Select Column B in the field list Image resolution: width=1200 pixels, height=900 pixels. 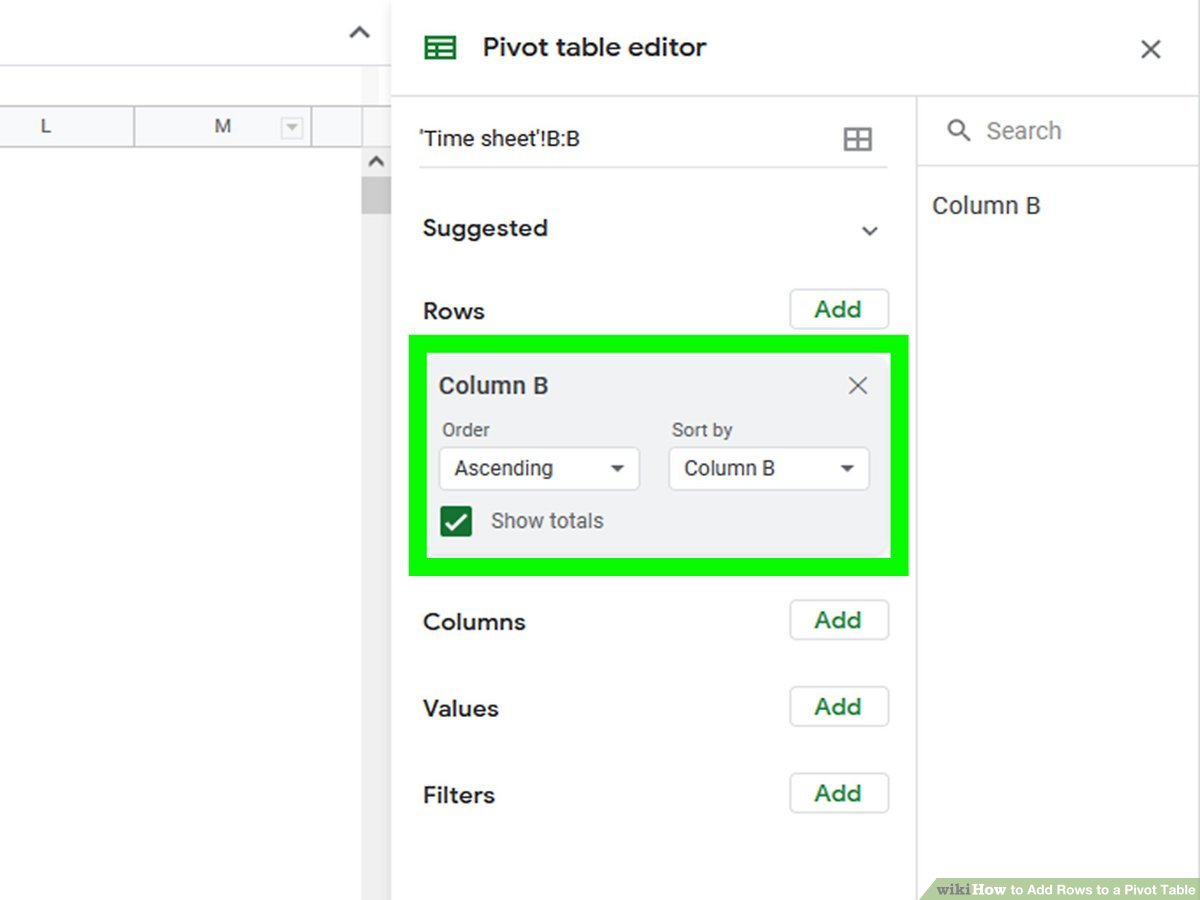(986, 206)
